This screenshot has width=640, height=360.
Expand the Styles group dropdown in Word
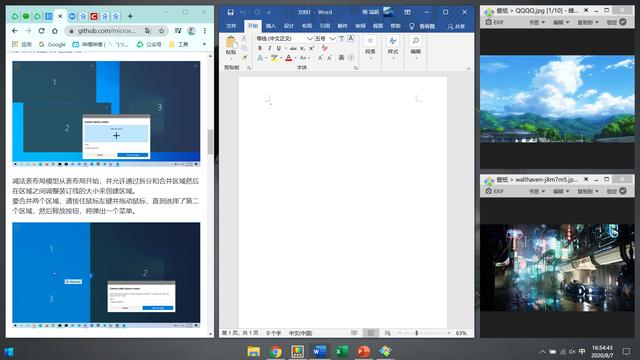[393, 49]
